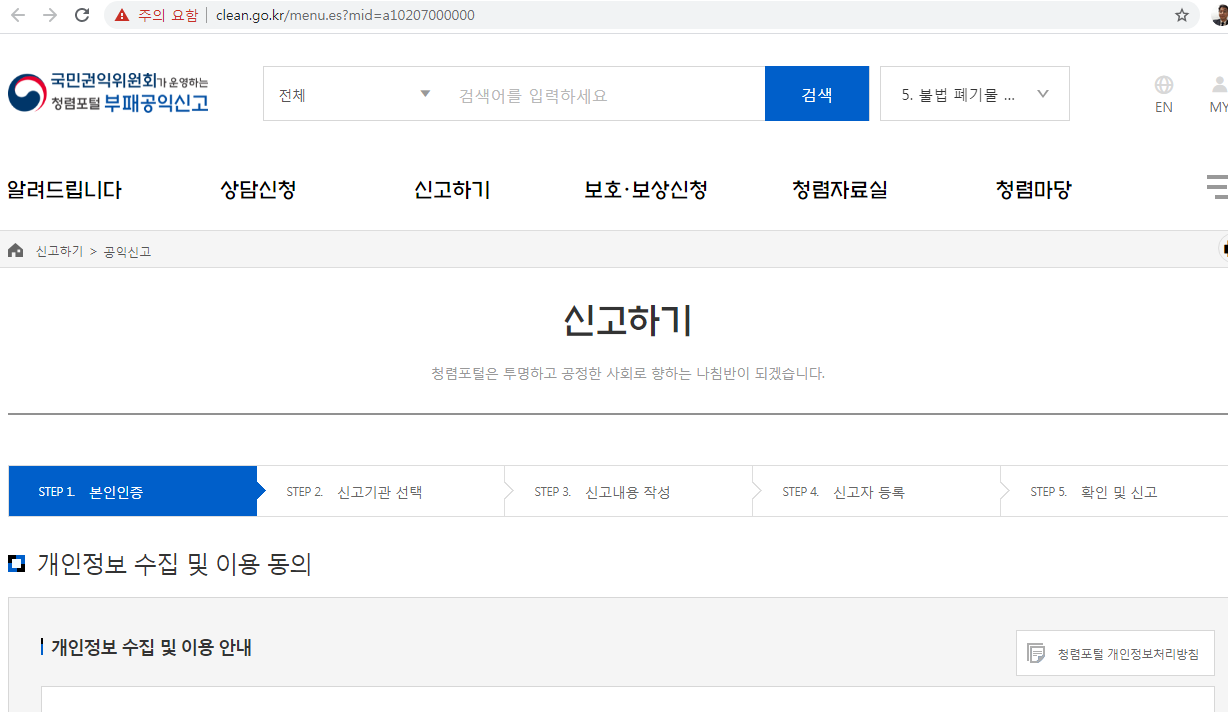Select STEP 5. 확인 및 신고 step
Image resolution: width=1228 pixels, height=712 pixels.
point(1115,491)
